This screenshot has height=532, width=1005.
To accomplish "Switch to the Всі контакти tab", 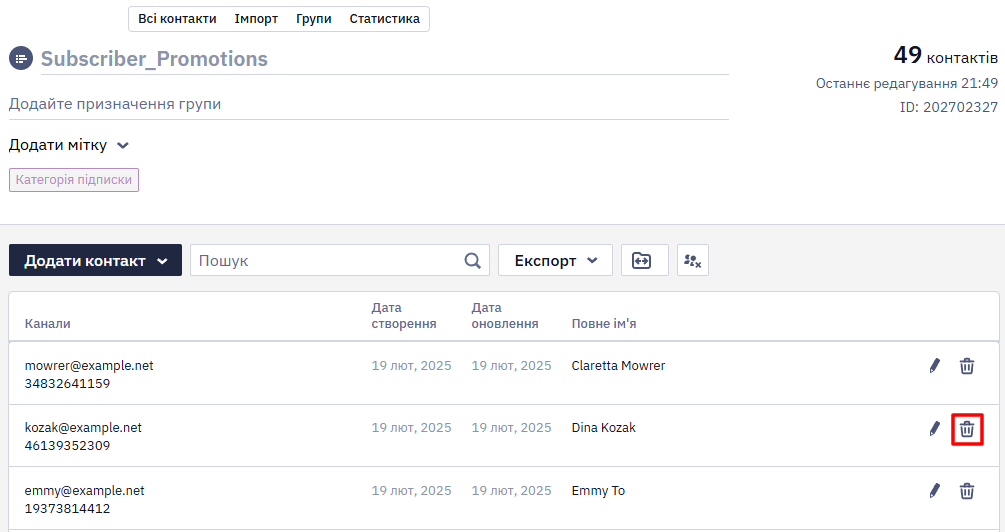I will tap(177, 19).
